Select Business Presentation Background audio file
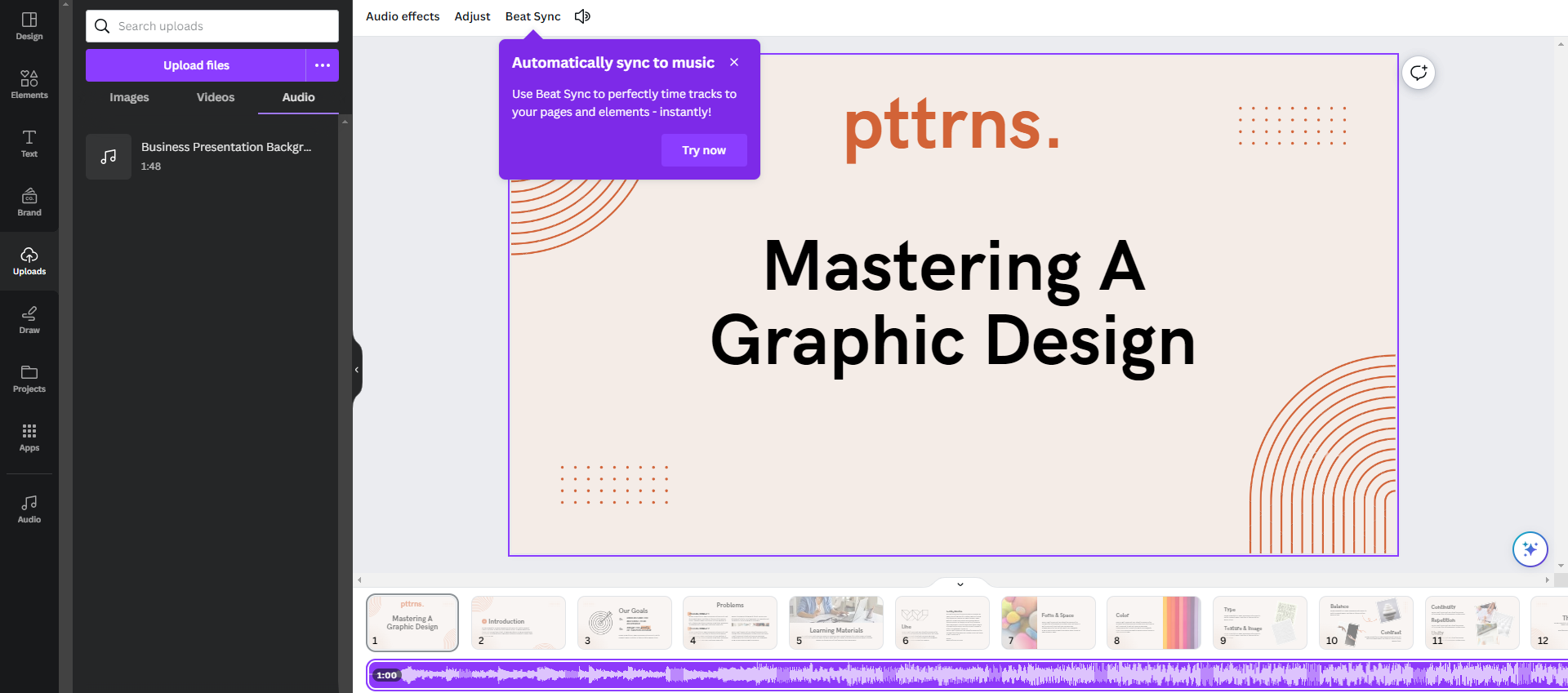1568x693 pixels. pyautogui.click(x=212, y=156)
